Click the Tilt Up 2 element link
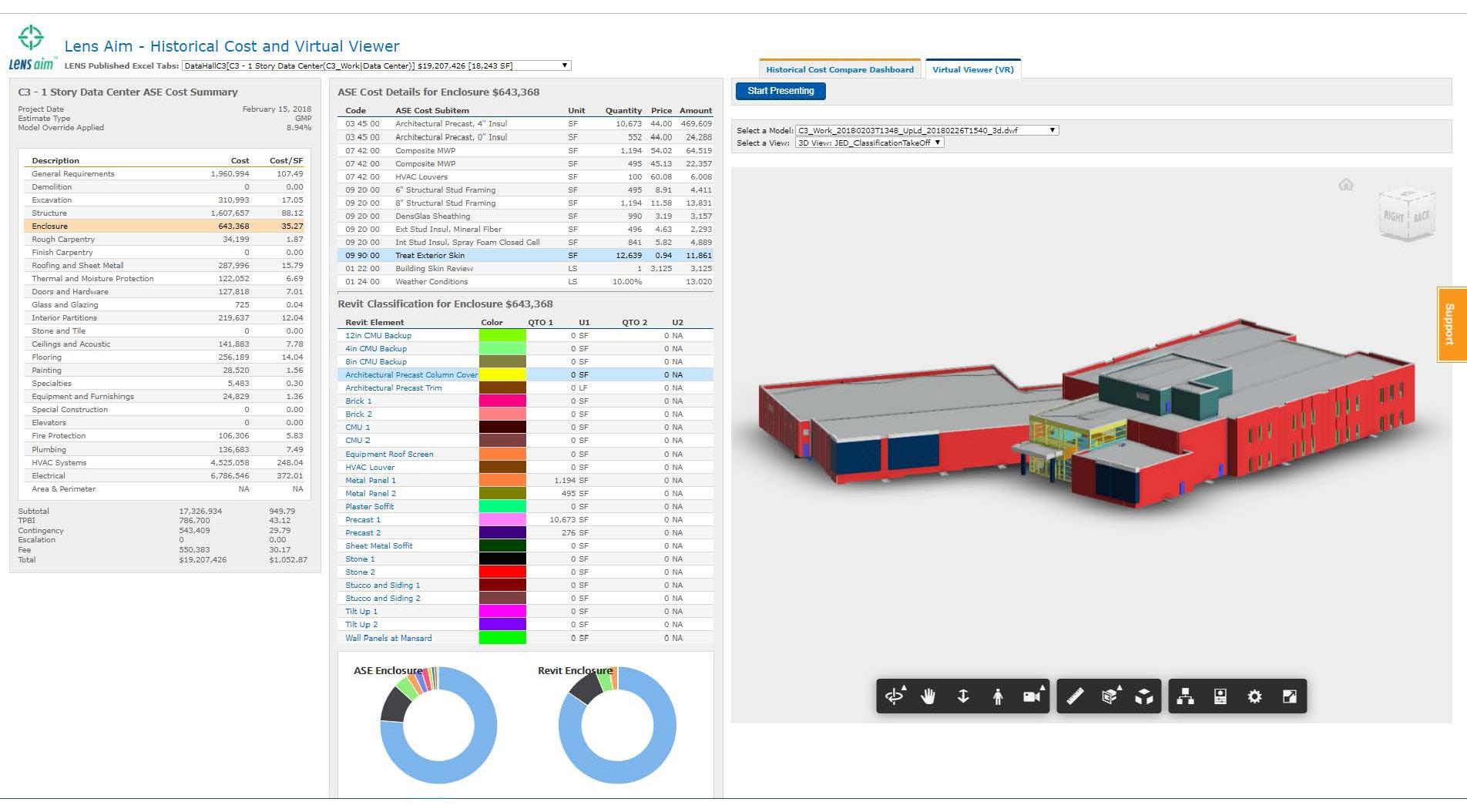This screenshot has width=1467, height=812. coord(361,625)
